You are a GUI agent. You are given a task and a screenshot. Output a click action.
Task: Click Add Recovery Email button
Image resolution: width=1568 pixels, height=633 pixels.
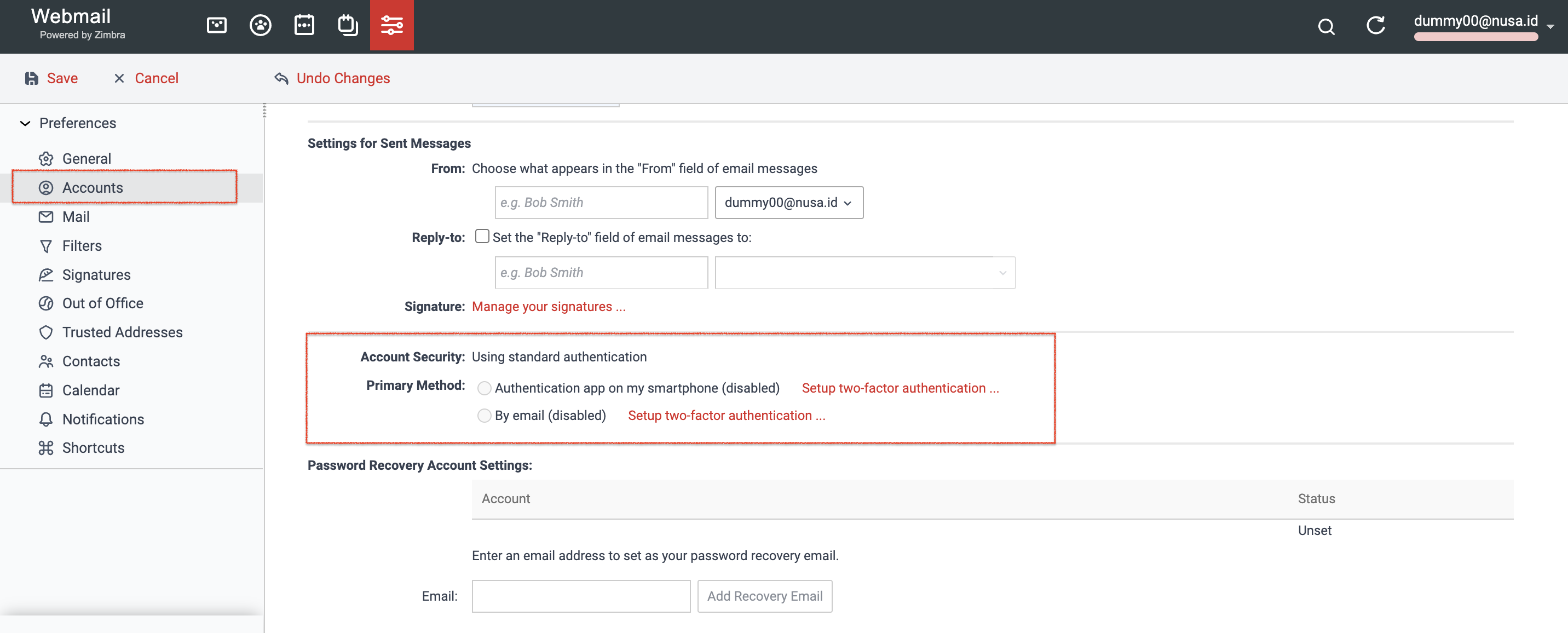[x=764, y=596]
